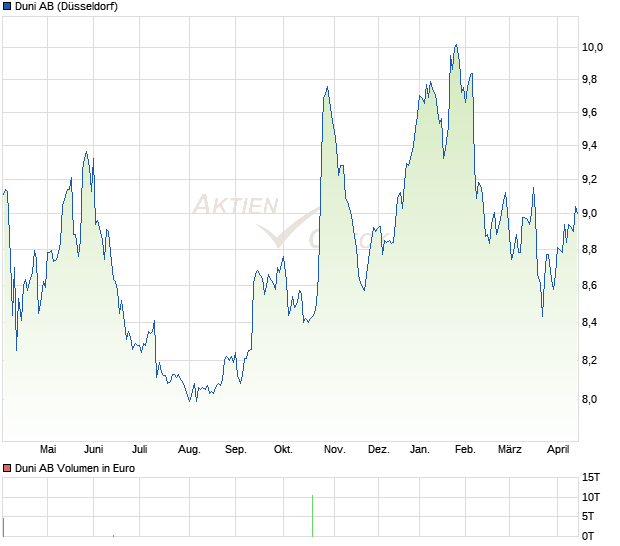Viewport: 620px width, 546px height.
Task: Click the 0T volume axis value
Action: 588,536
